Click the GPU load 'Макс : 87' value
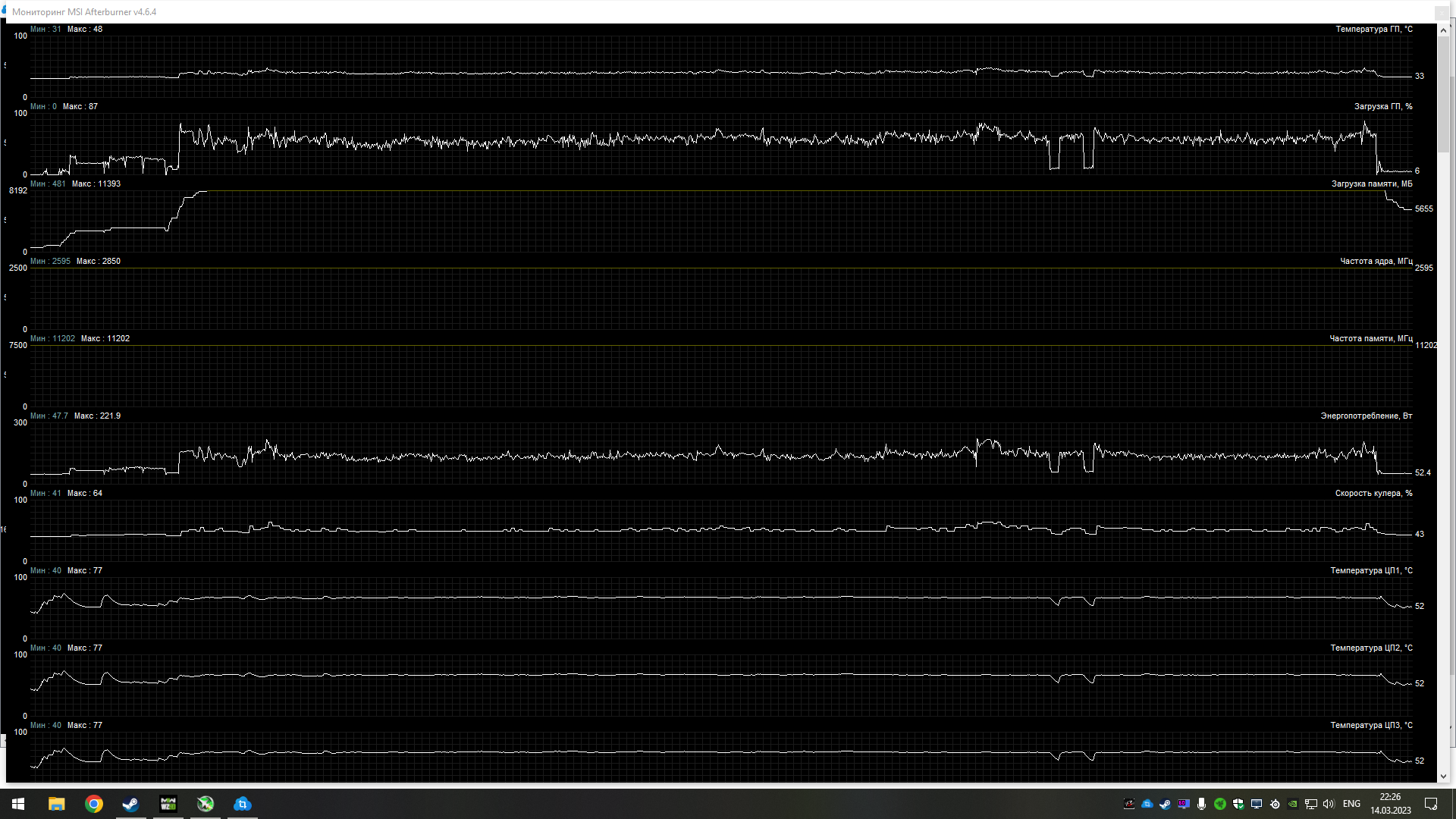 point(80,107)
